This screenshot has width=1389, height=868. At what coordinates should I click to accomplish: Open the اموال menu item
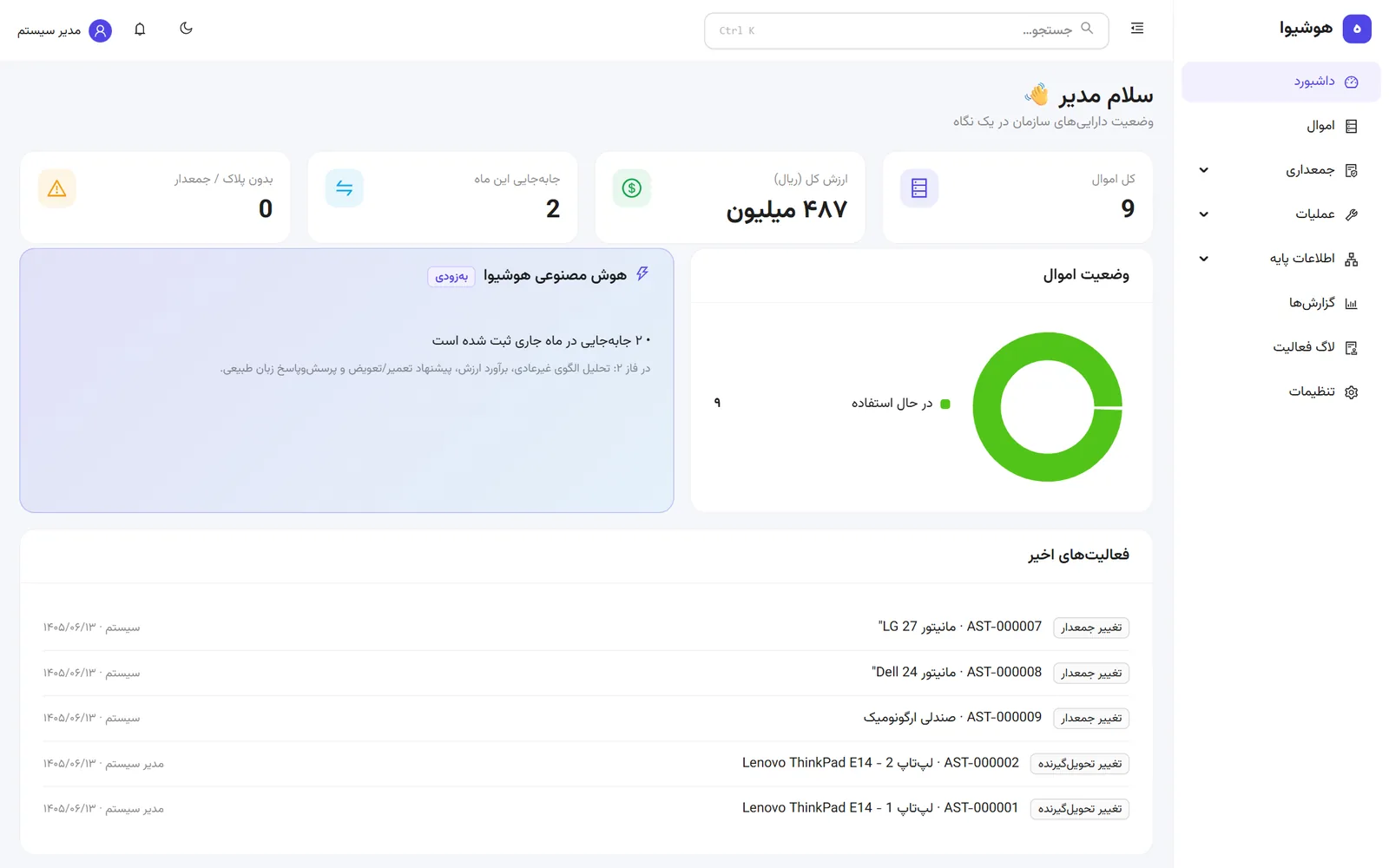tap(1281, 126)
